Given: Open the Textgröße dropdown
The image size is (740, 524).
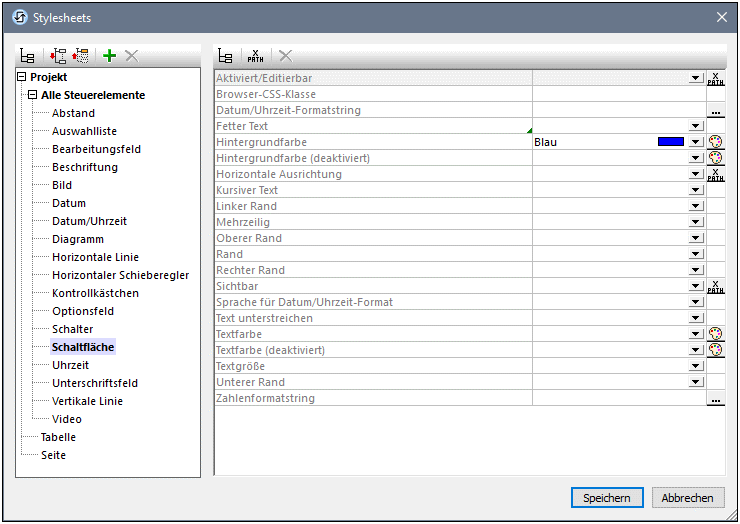Looking at the screenshot, I should (695, 366).
